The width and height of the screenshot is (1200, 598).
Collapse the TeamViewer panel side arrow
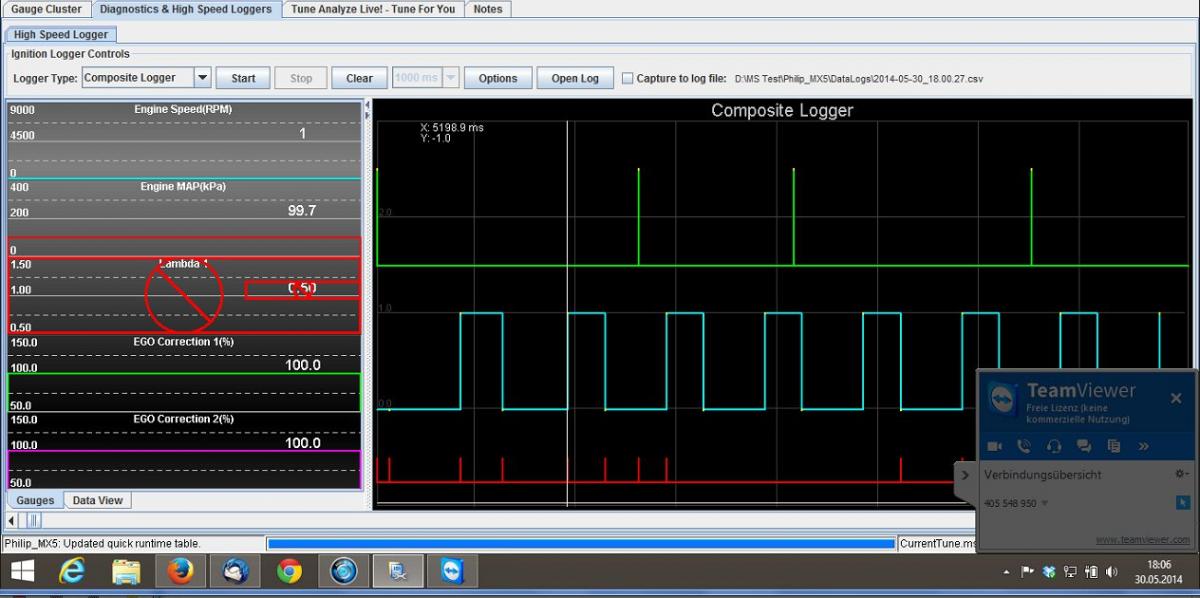965,475
